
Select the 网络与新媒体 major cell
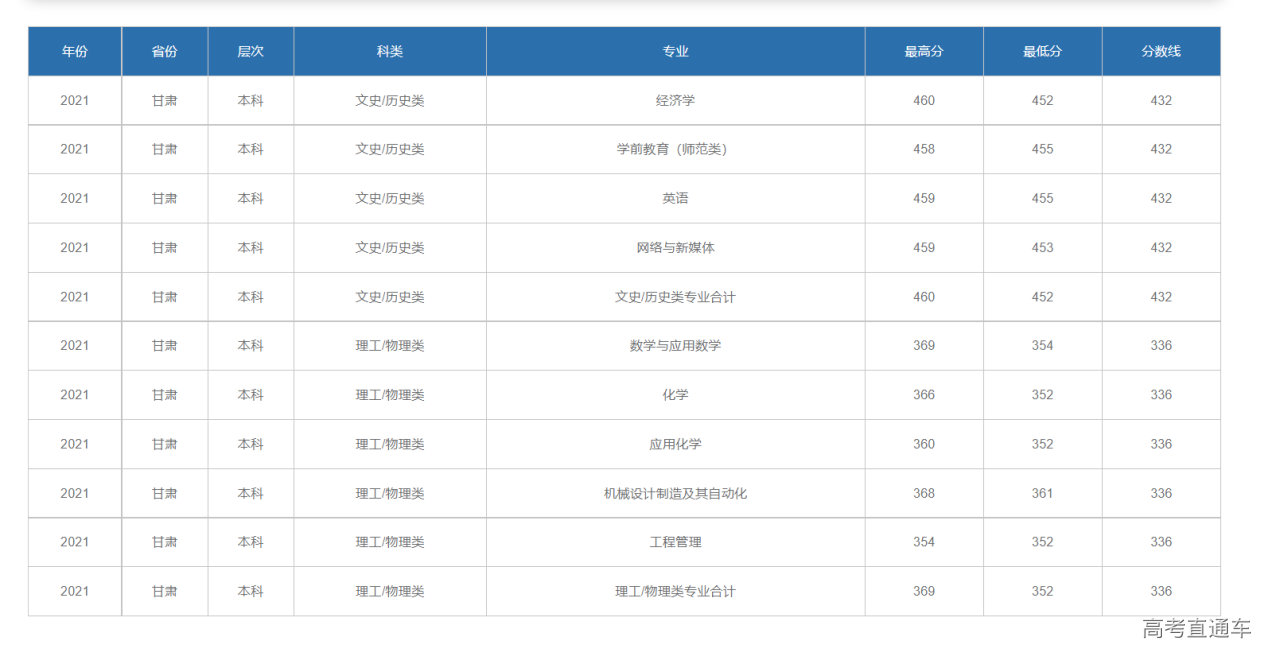[x=675, y=247]
